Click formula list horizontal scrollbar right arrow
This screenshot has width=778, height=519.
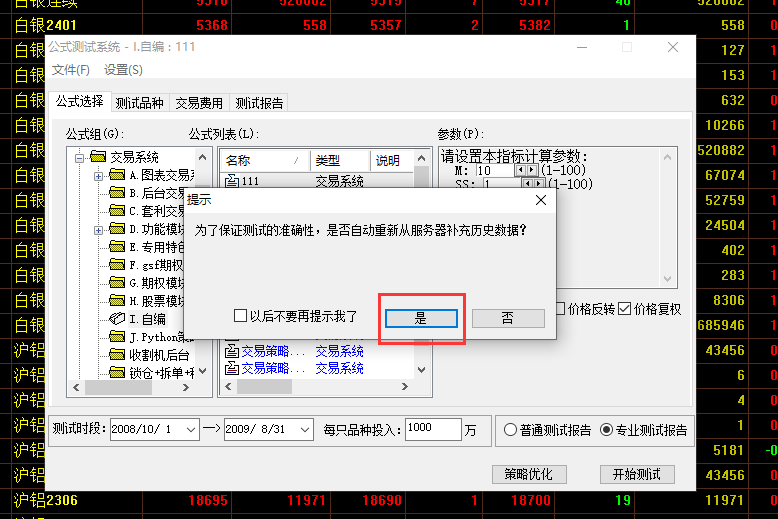pos(405,387)
